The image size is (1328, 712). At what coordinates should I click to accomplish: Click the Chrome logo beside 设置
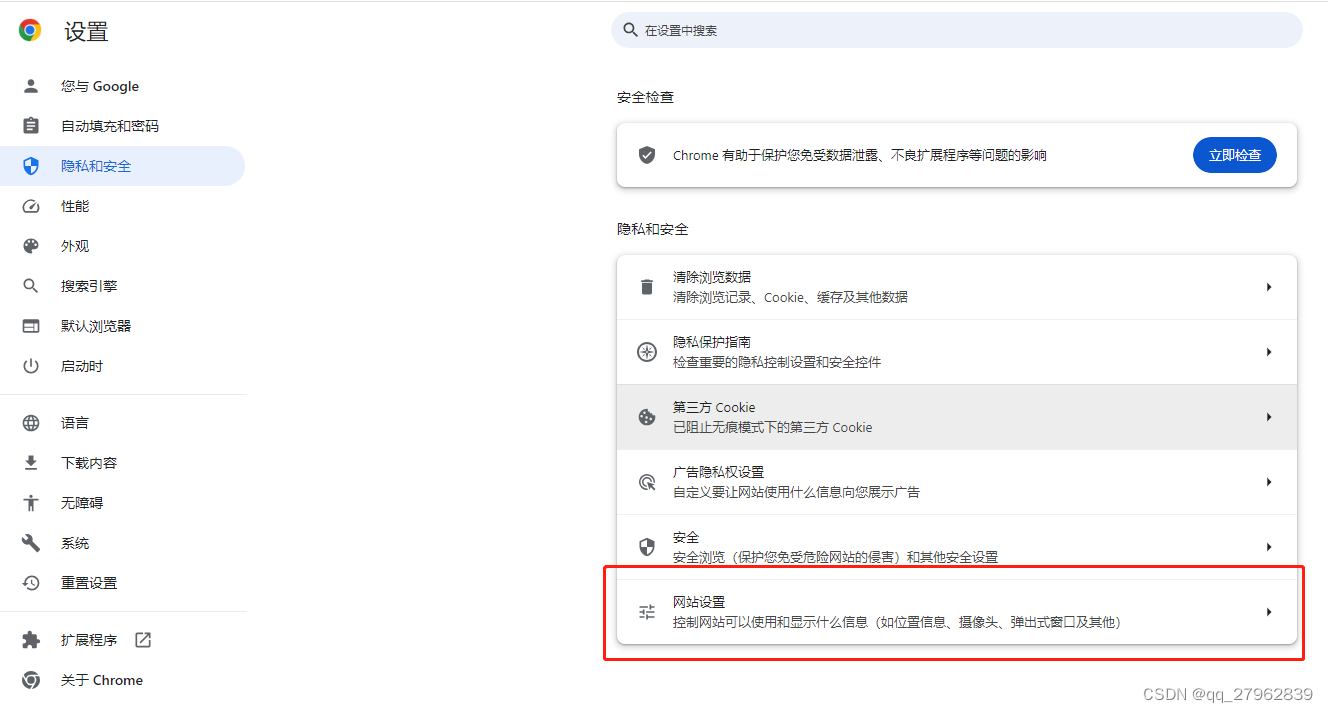coord(30,31)
